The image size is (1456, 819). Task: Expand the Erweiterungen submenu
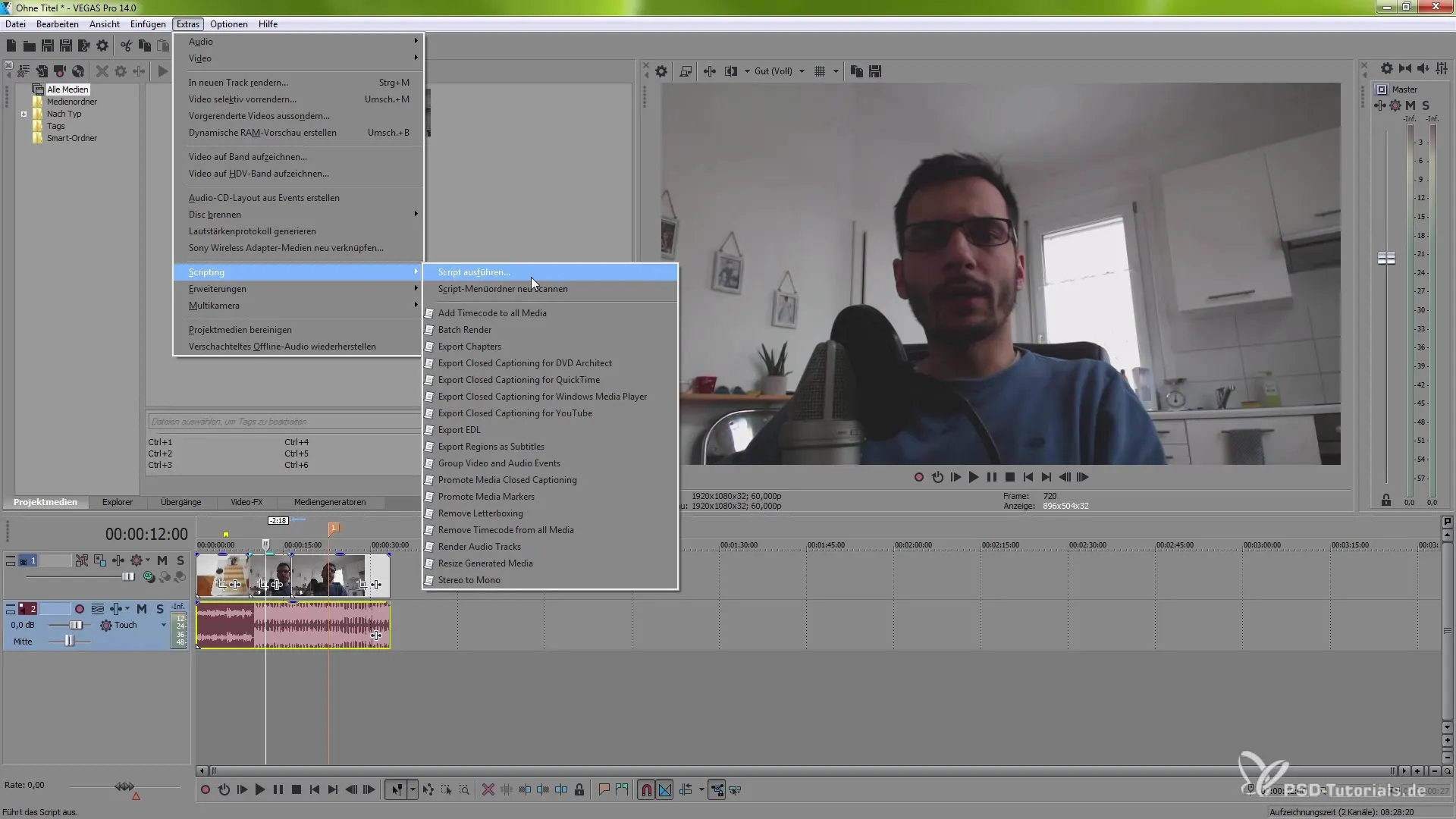[x=297, y=289]
